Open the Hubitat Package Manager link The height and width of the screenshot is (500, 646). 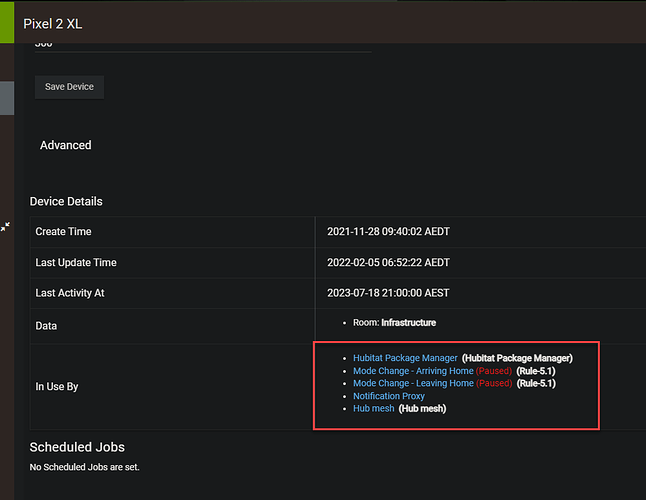[405, 357]
